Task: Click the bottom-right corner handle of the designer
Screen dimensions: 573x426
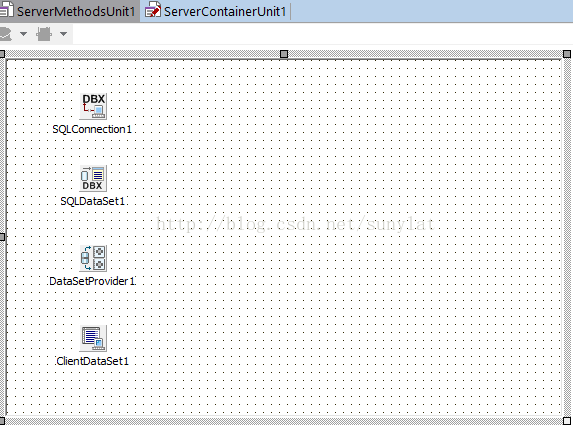Action: (567, 421)
